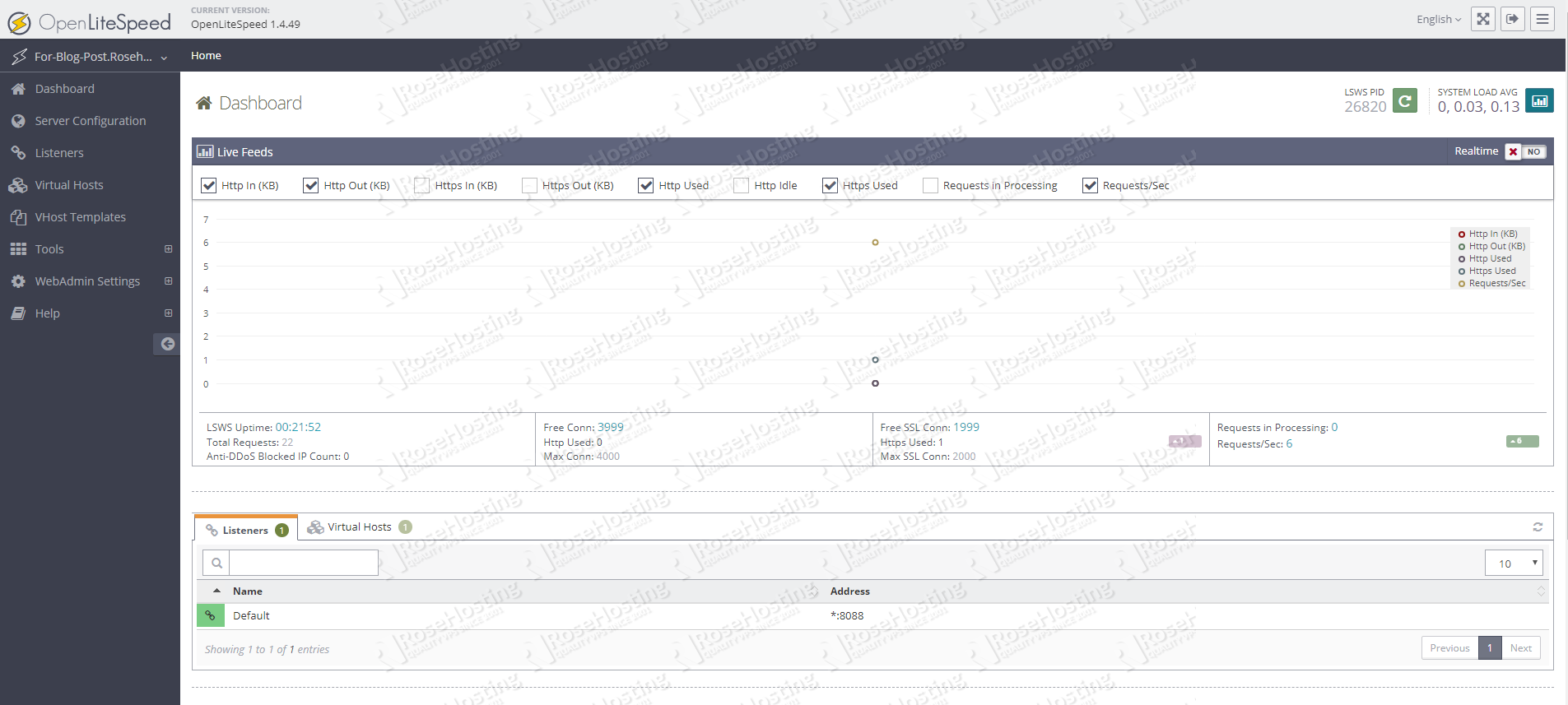Go to page 1 in pagination
This screenshot has height=705, width=1568.
[x=1490, y=648]
